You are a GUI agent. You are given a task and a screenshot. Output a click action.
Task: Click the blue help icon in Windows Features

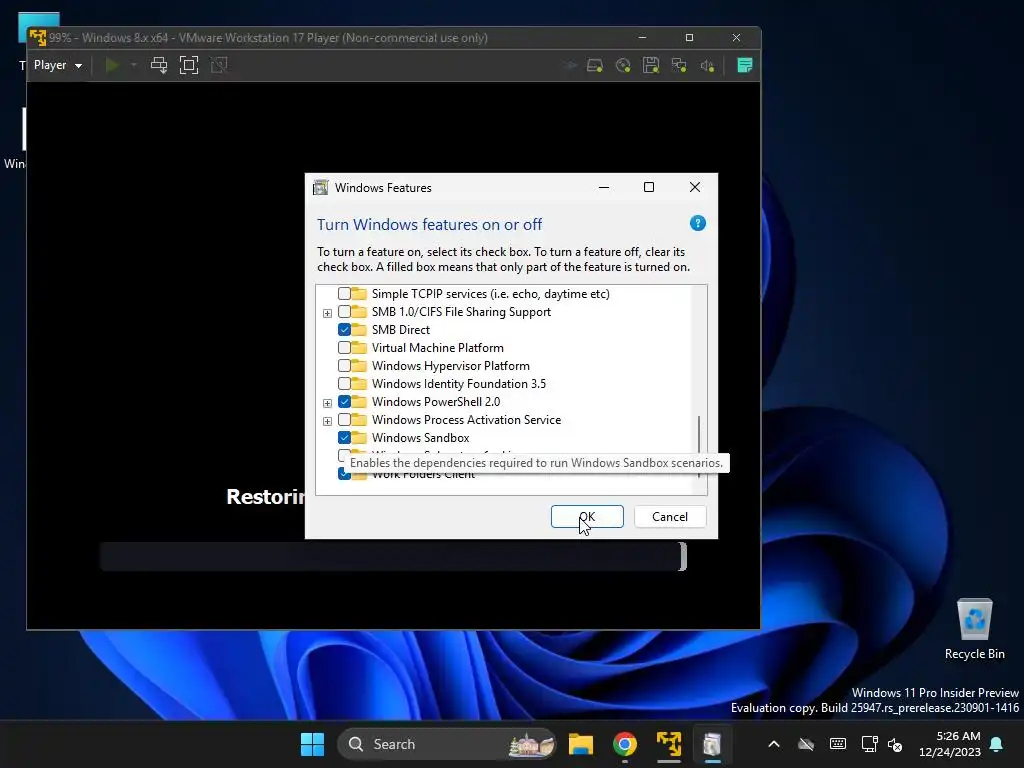point(697,223)
